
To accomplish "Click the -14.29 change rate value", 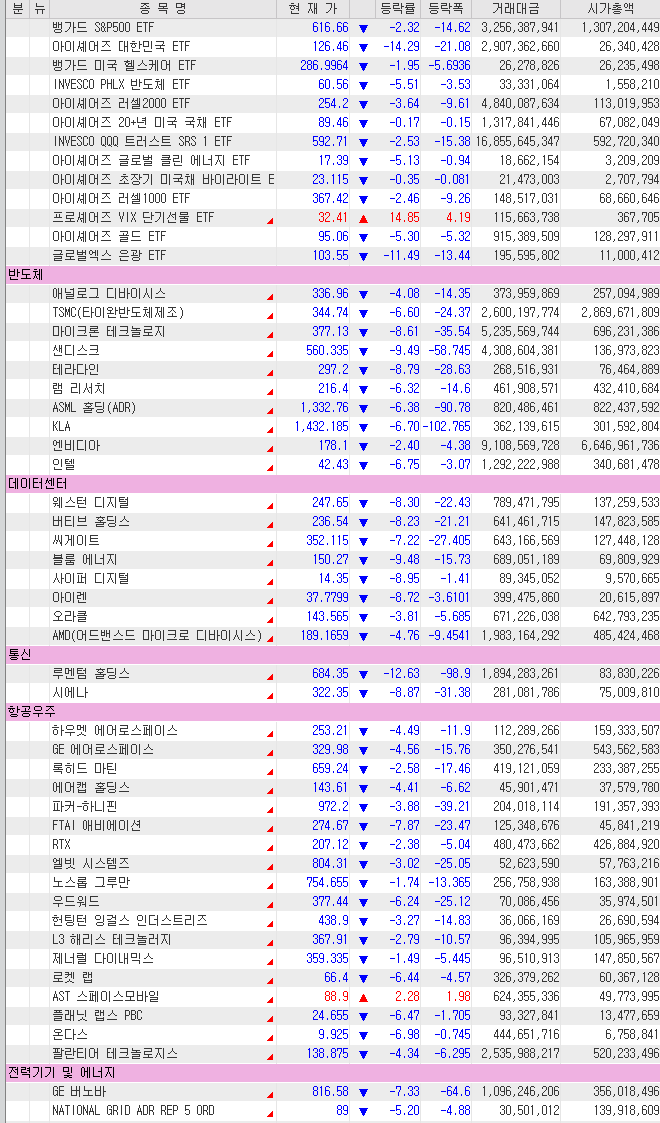I will tap(401, 47).
